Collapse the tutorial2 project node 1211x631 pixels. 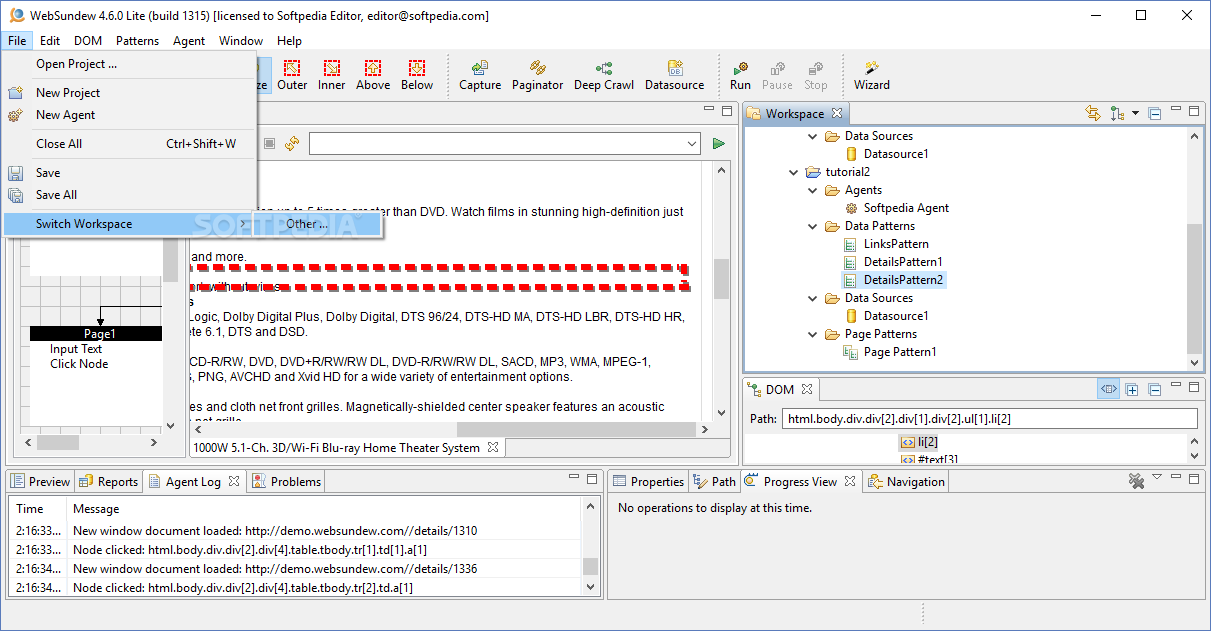point(793,172)
